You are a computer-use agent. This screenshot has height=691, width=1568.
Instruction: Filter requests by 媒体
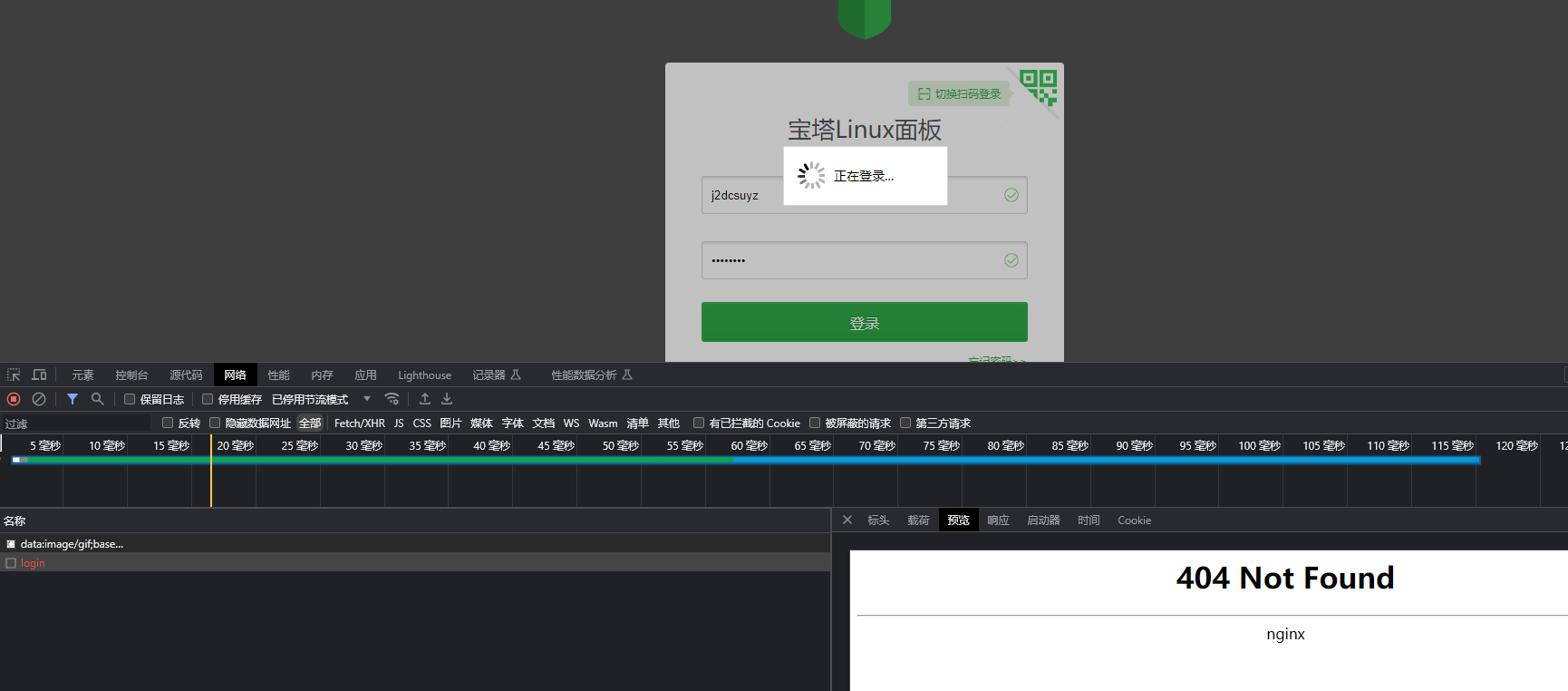(481, 423)
